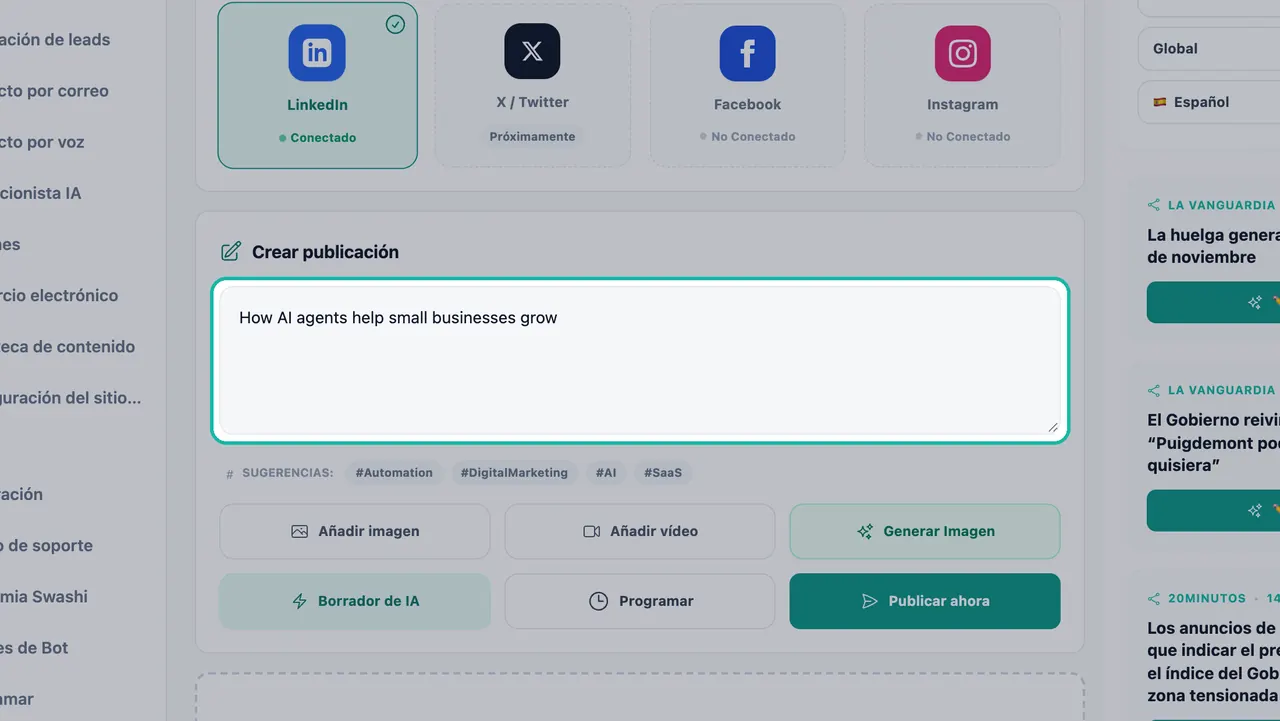Open the "La huelga genera" news headline
The image size is (1280, 721).
tap(1213, 246)
